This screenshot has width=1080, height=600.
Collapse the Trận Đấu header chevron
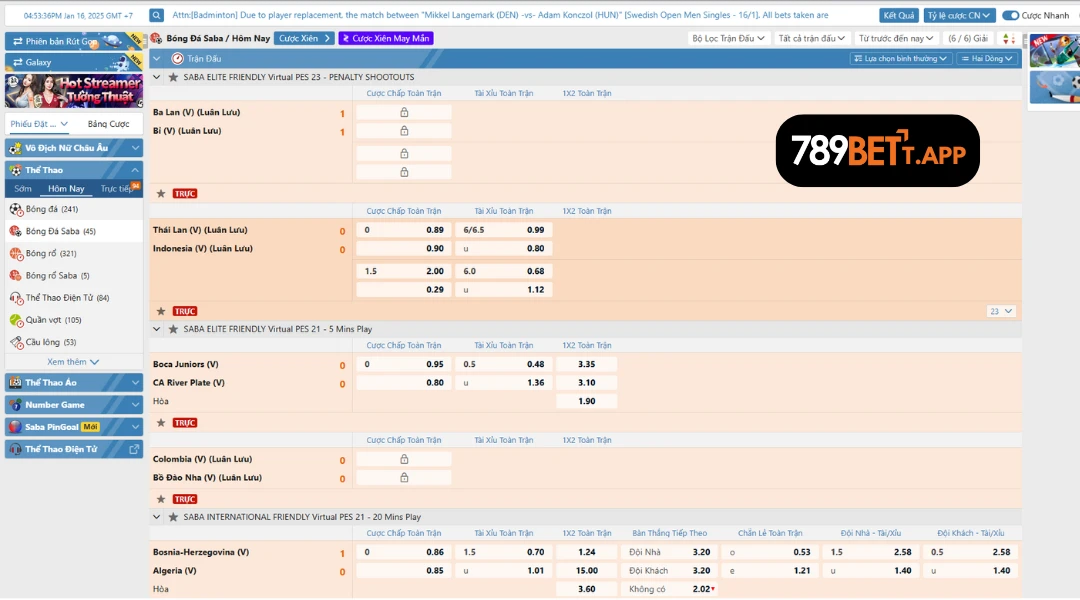click(x=157, y=59)
